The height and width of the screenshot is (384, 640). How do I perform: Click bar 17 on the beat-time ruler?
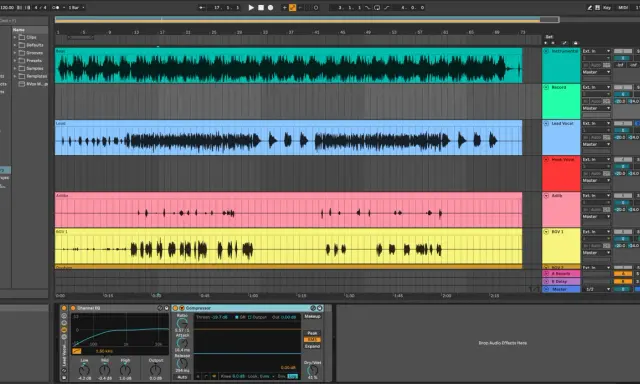[x=162, y=32]
